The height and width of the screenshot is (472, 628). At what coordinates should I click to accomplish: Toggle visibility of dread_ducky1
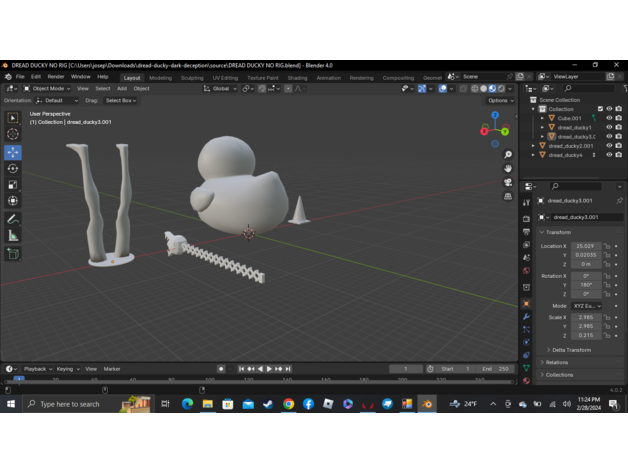point(609,127)
